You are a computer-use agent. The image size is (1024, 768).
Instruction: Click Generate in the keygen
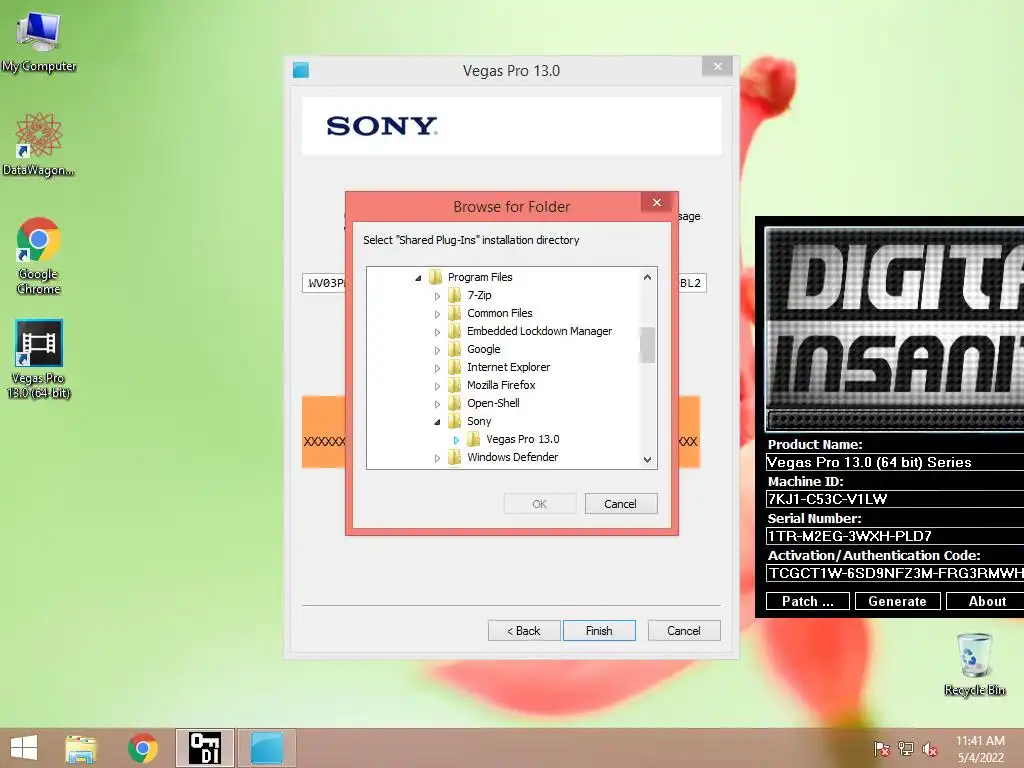[897, 601]
